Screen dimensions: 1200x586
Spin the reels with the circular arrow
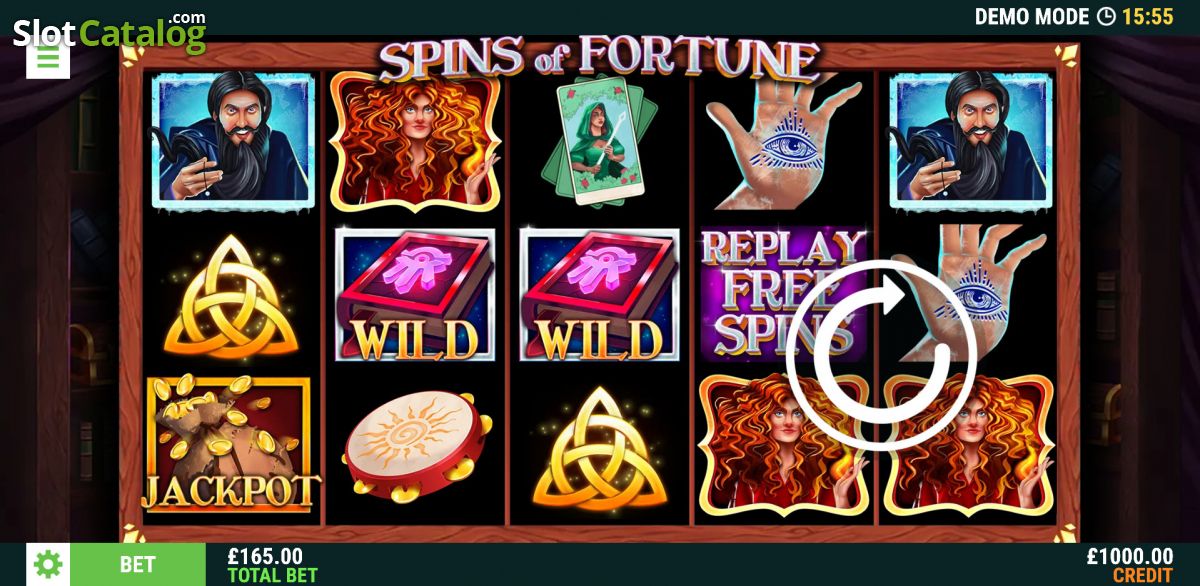(879, 352)
